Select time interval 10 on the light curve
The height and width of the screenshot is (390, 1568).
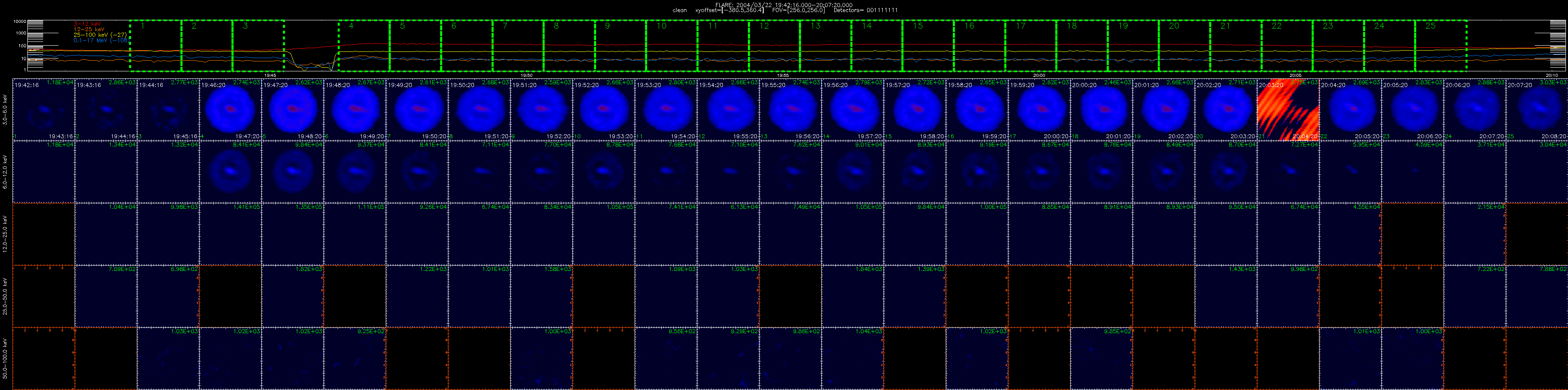(672, 46)
